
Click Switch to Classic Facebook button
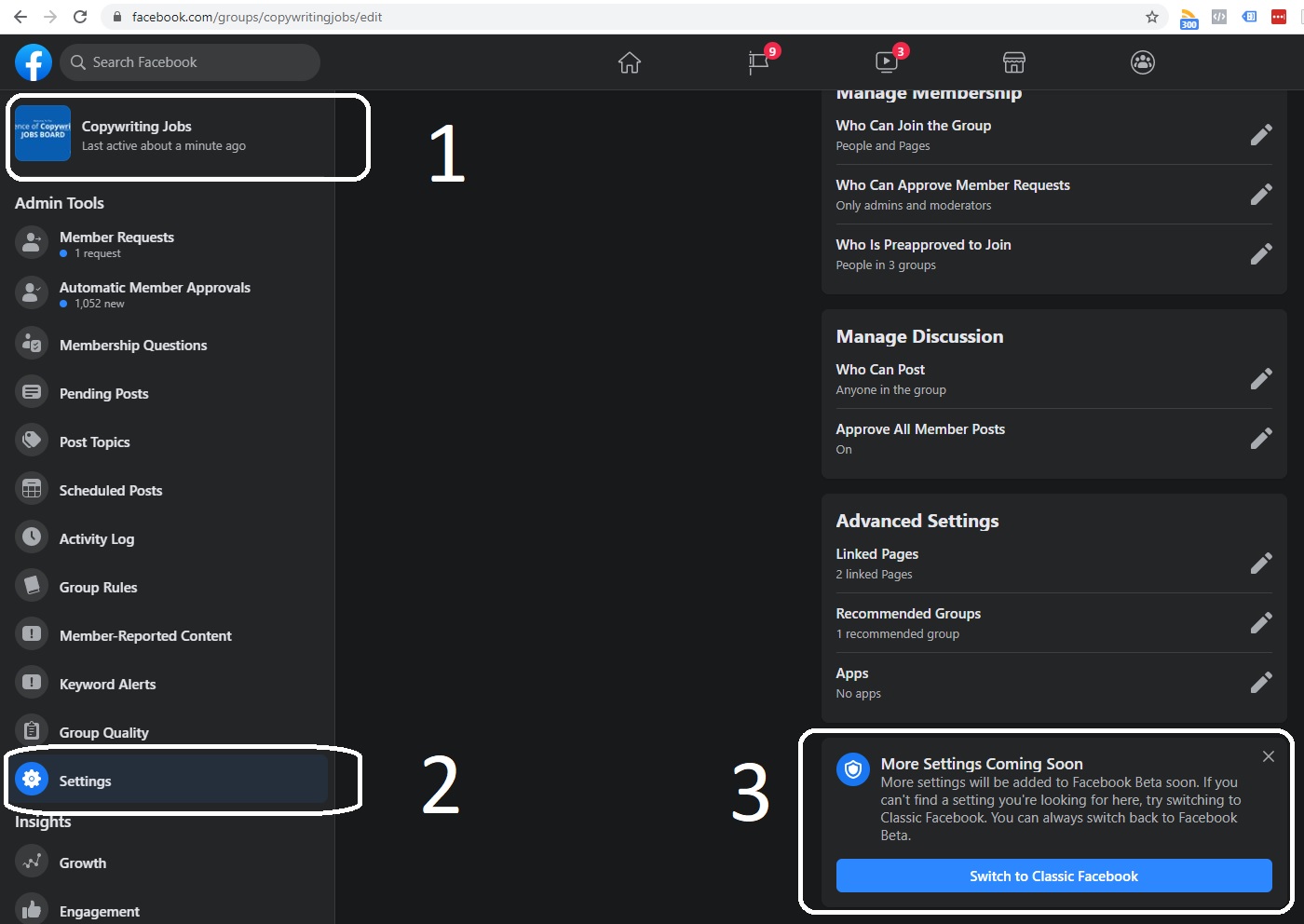pyautogui.click(x=1053, y=876)
